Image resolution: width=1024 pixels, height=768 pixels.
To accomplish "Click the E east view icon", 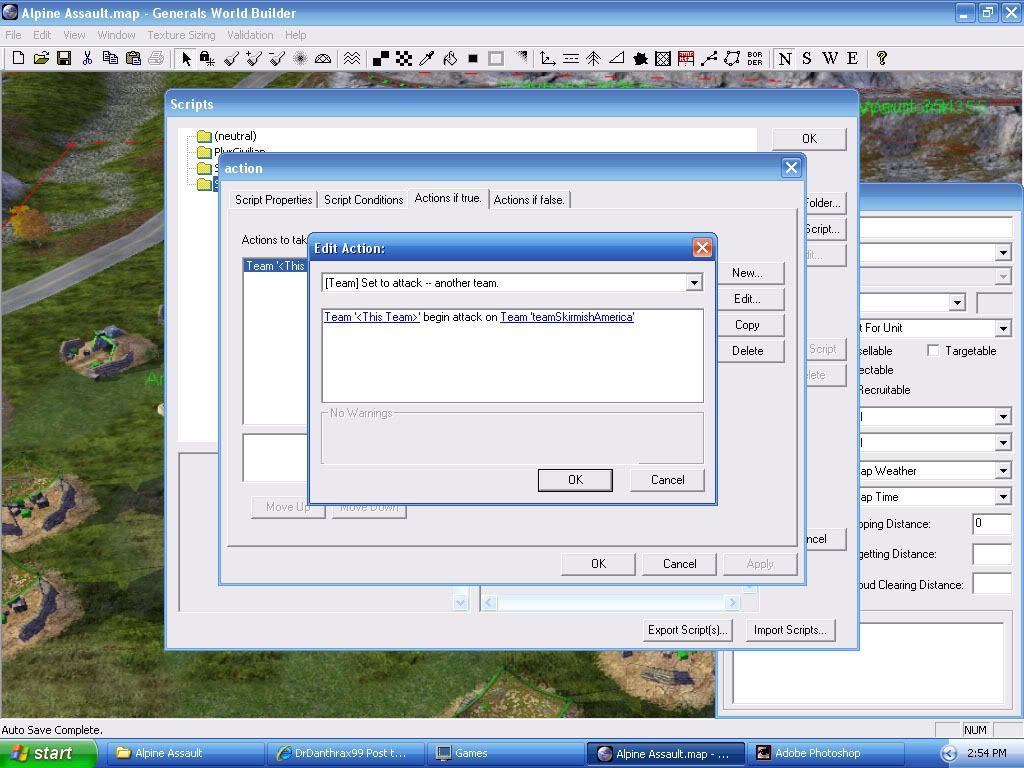I will [x=852, y=58].
